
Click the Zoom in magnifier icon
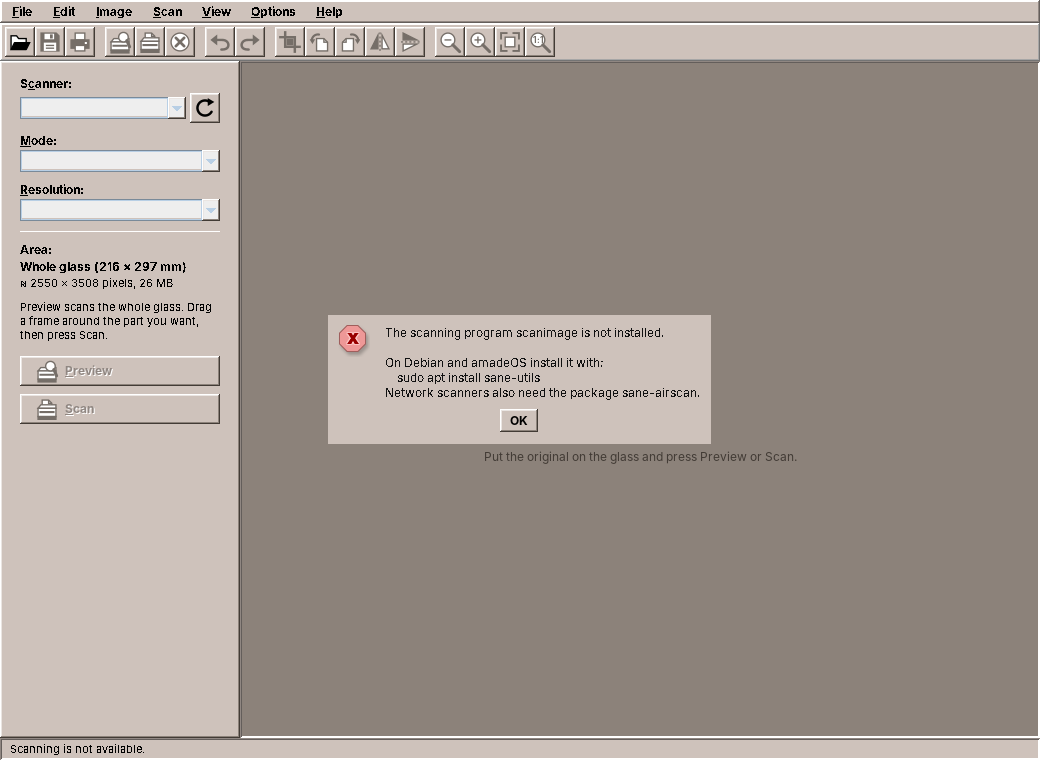[x=480, y=42]
